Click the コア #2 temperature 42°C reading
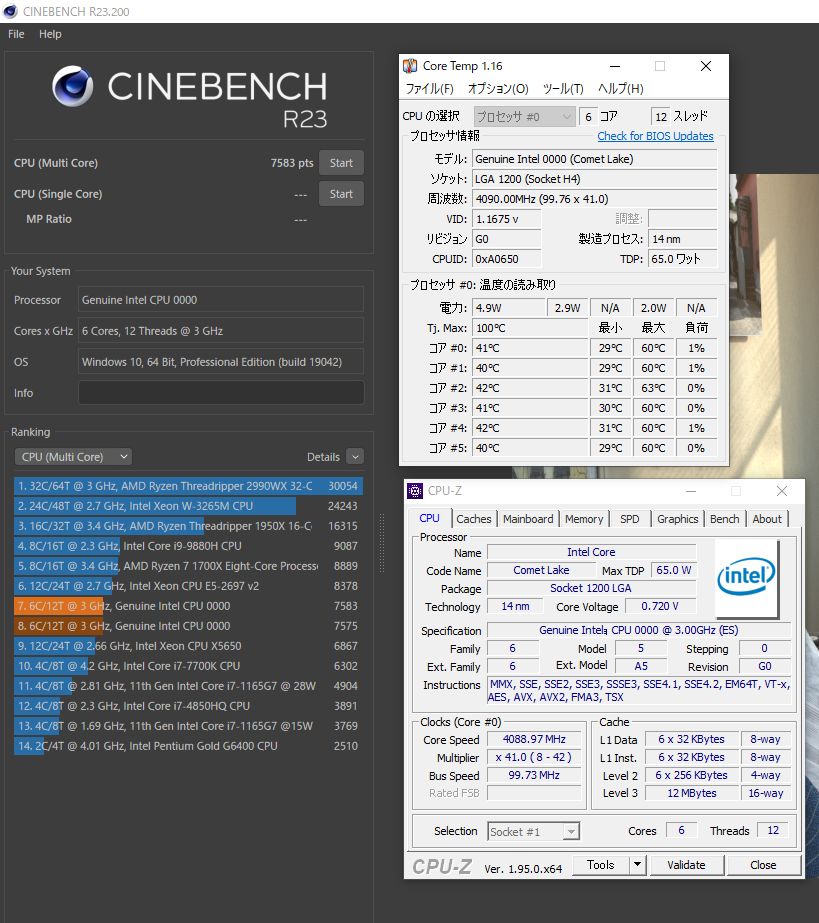The image size is (819, 923). [530, 388]
